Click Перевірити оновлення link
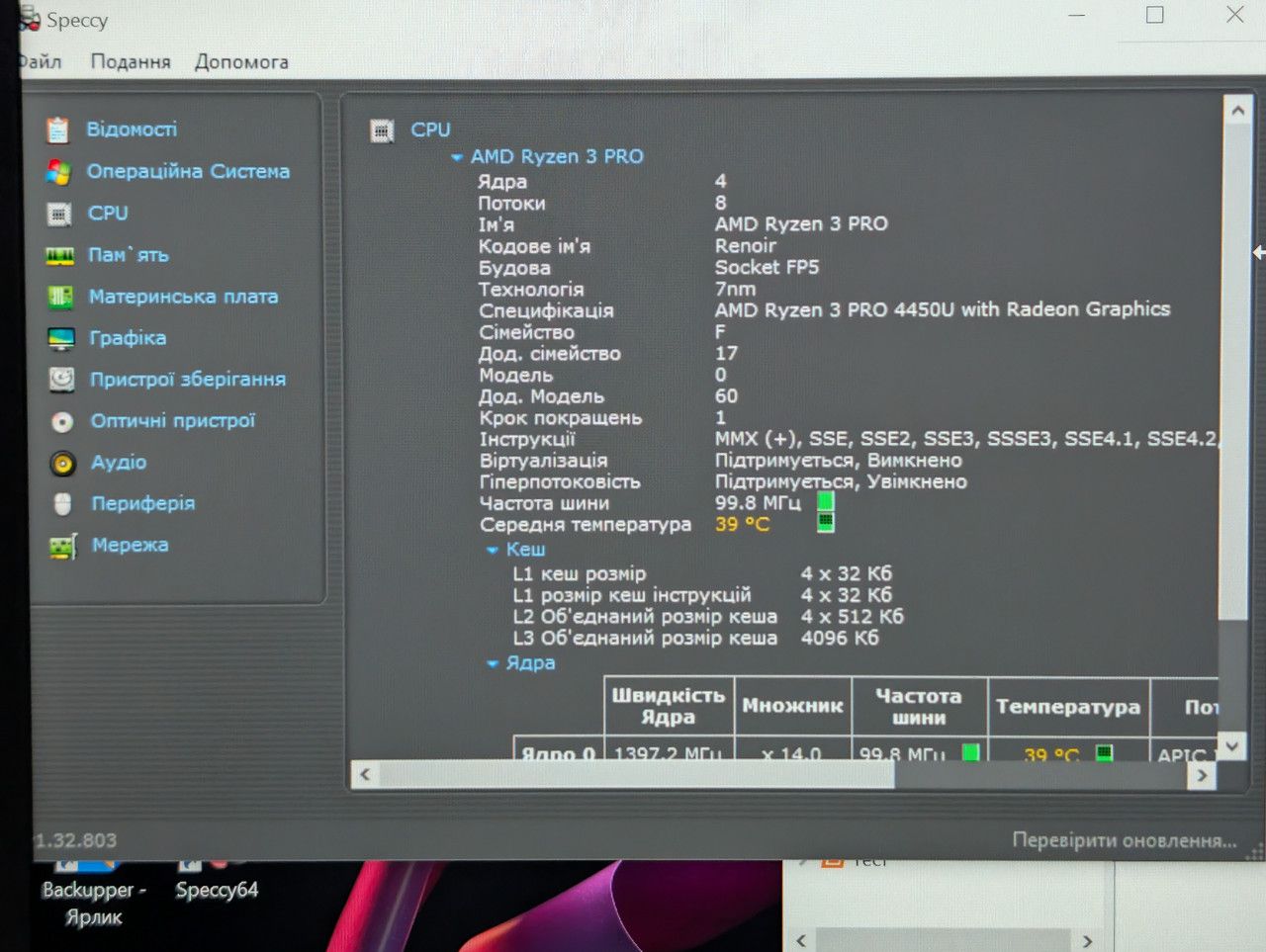 point(1125,840)
